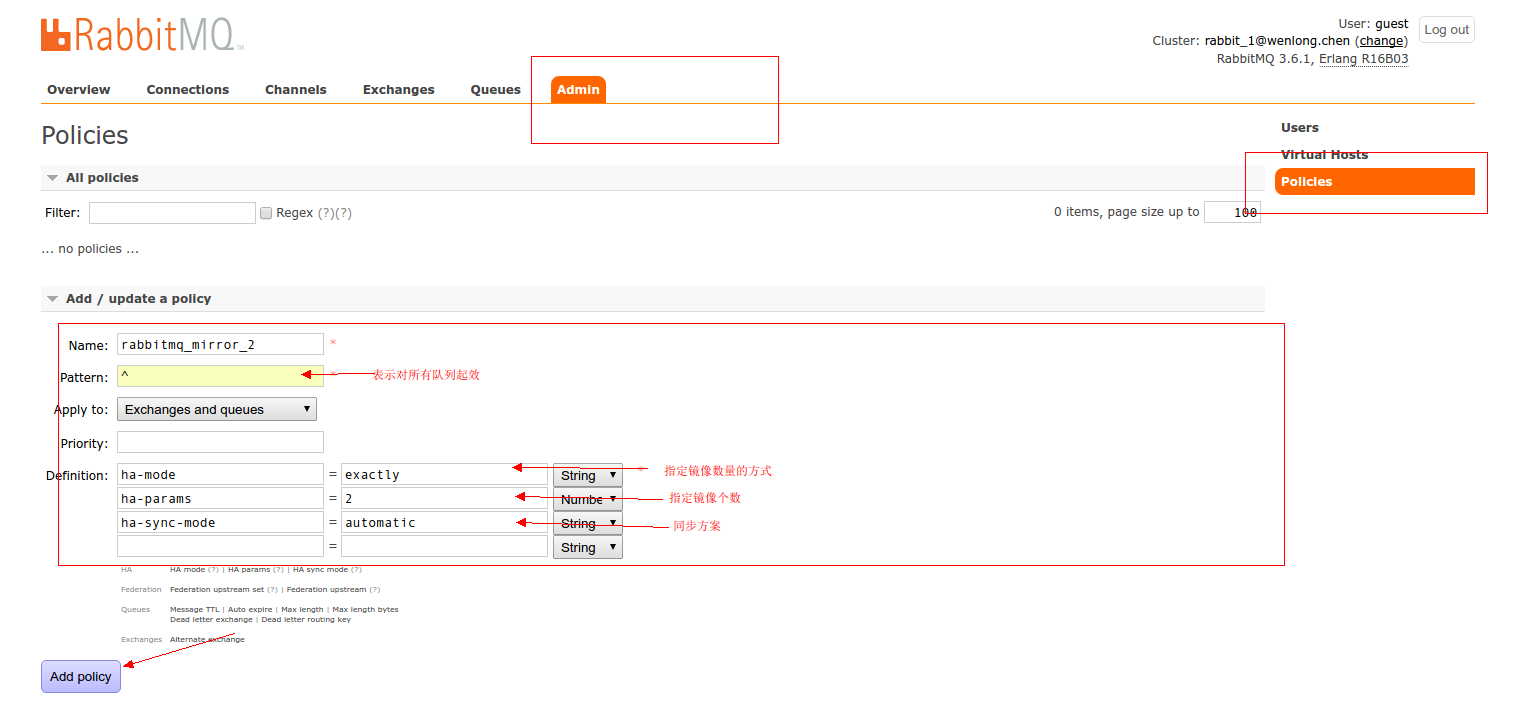Open the Queues tab

coord(496,90)
